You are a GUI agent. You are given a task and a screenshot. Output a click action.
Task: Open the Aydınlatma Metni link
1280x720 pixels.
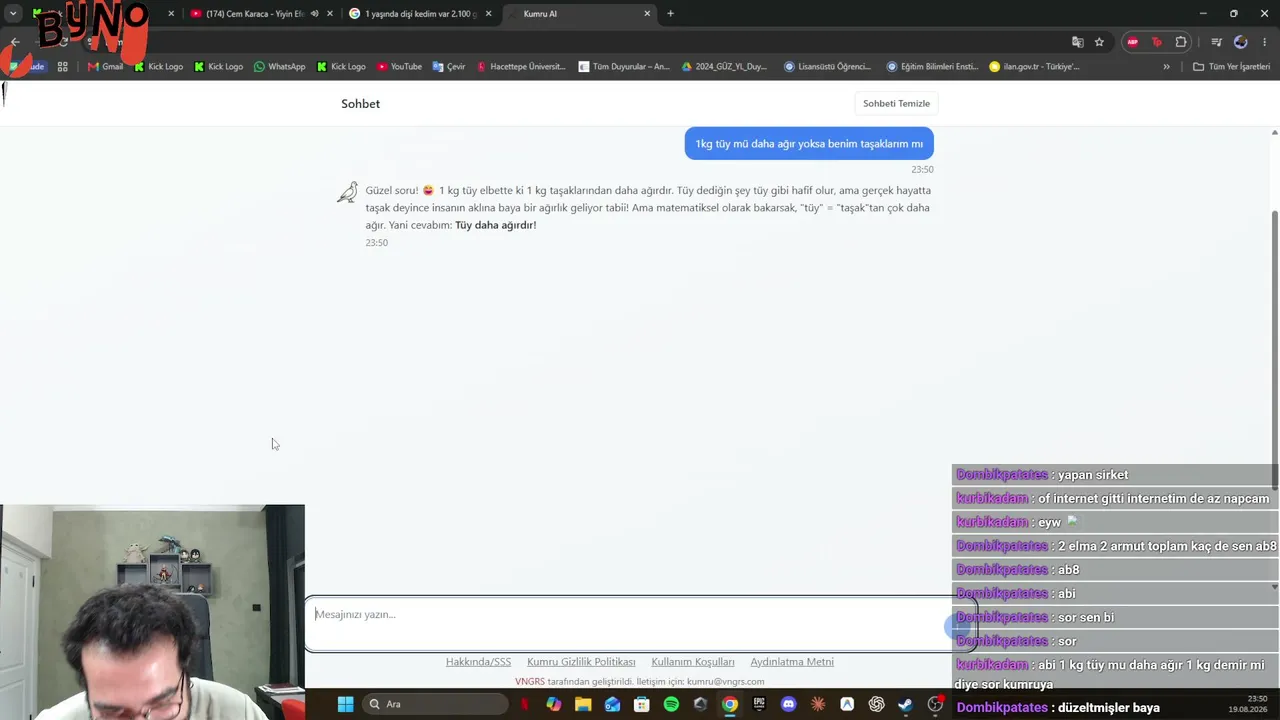click(x=792, y=662)
